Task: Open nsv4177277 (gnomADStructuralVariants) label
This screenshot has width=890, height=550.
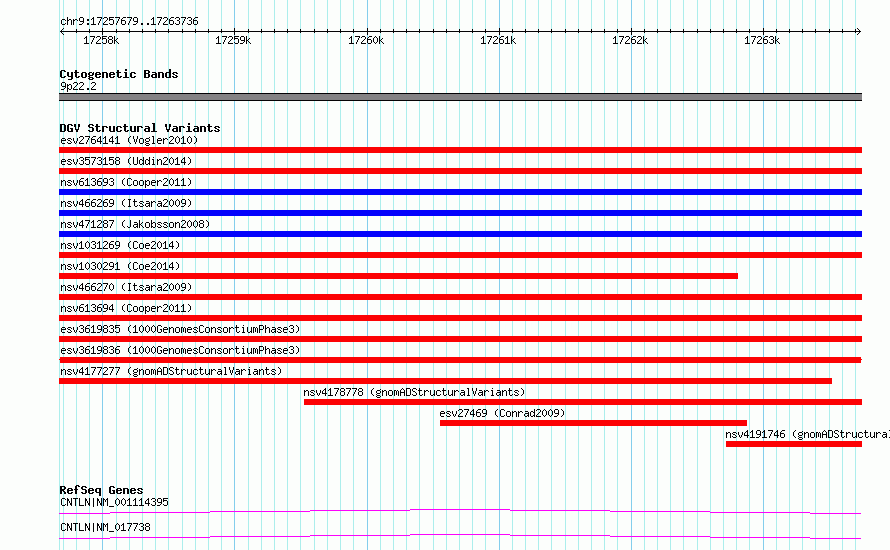Action: point(171,371)
